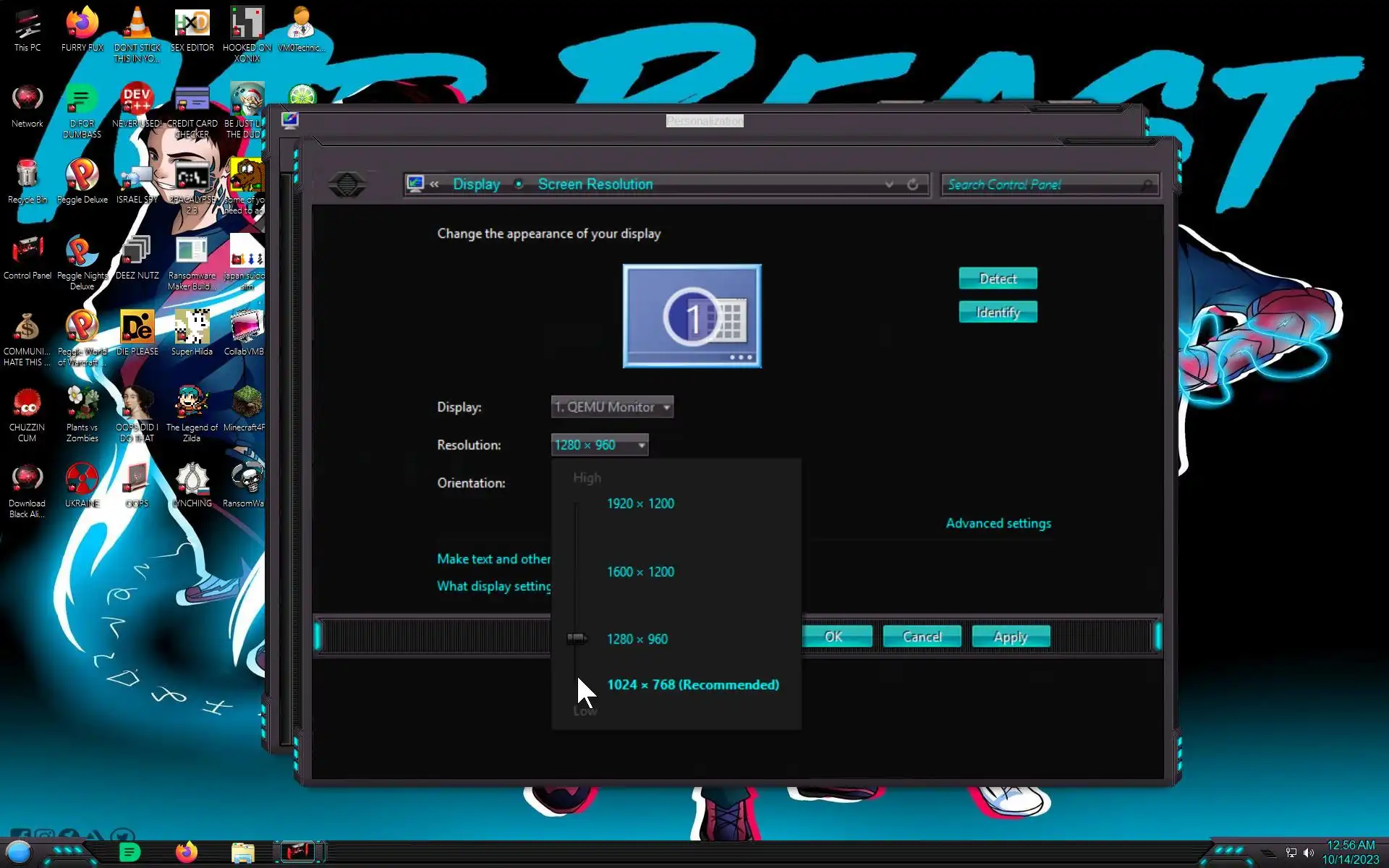
Task: Select the monitor 1 preview thumbnail
Action: coord(692,316)
